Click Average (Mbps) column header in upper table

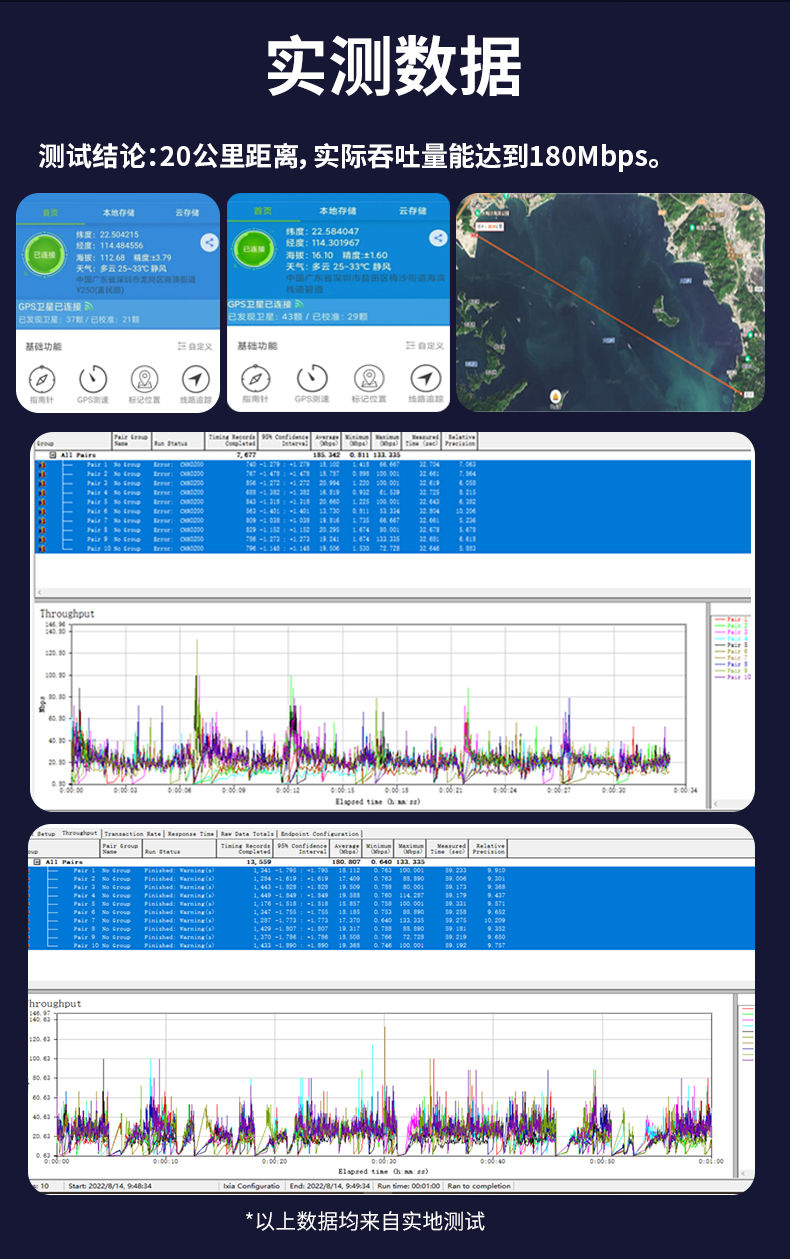(x=327, y=441)
